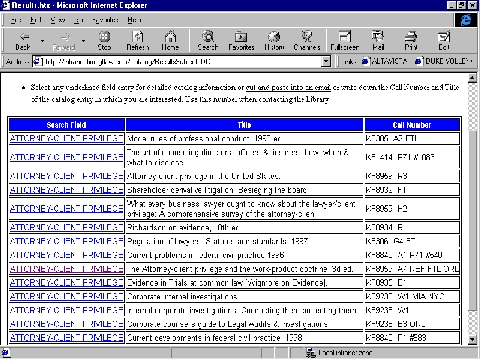The image size is (480, 360).
Task: Open the Help menu
Action: pos(134,20)
